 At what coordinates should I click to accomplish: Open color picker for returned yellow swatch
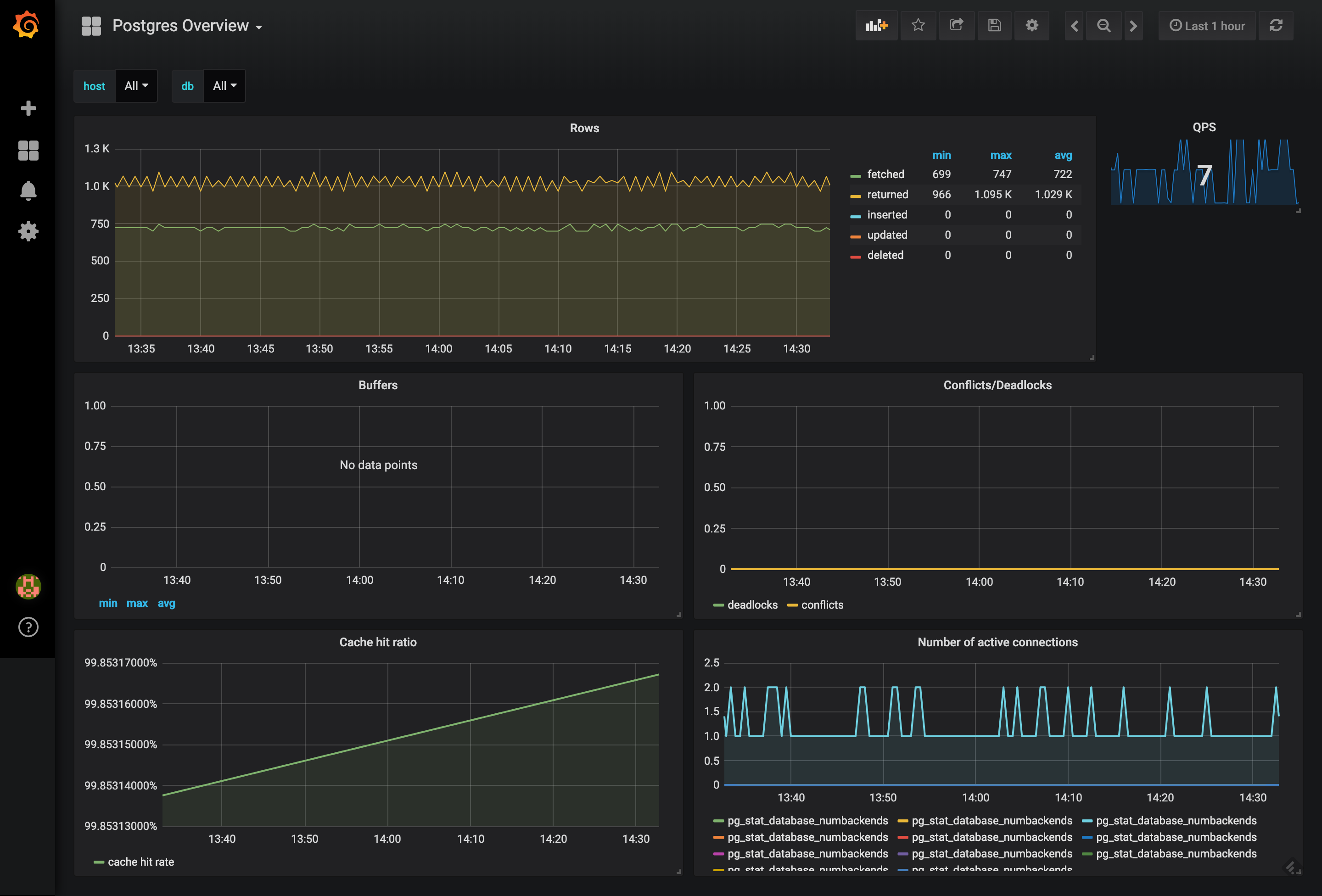(855, 197)
